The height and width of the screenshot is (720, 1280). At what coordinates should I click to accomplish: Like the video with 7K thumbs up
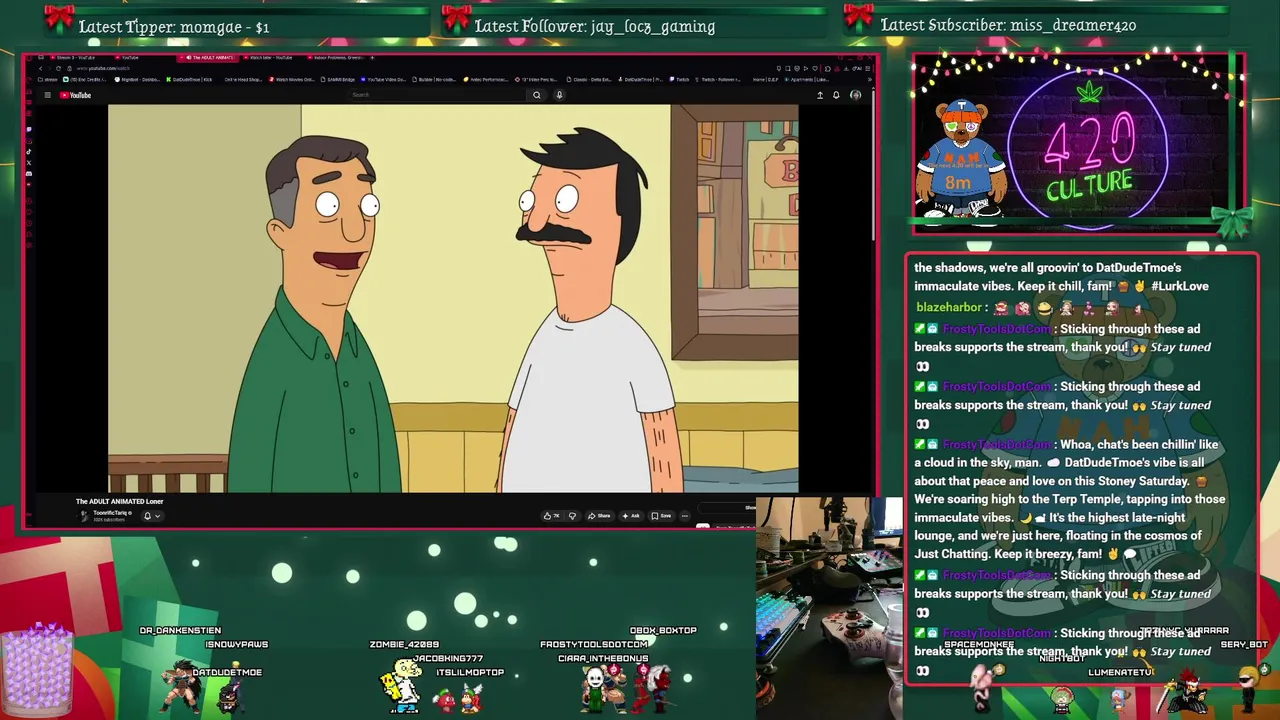(551, 516)
